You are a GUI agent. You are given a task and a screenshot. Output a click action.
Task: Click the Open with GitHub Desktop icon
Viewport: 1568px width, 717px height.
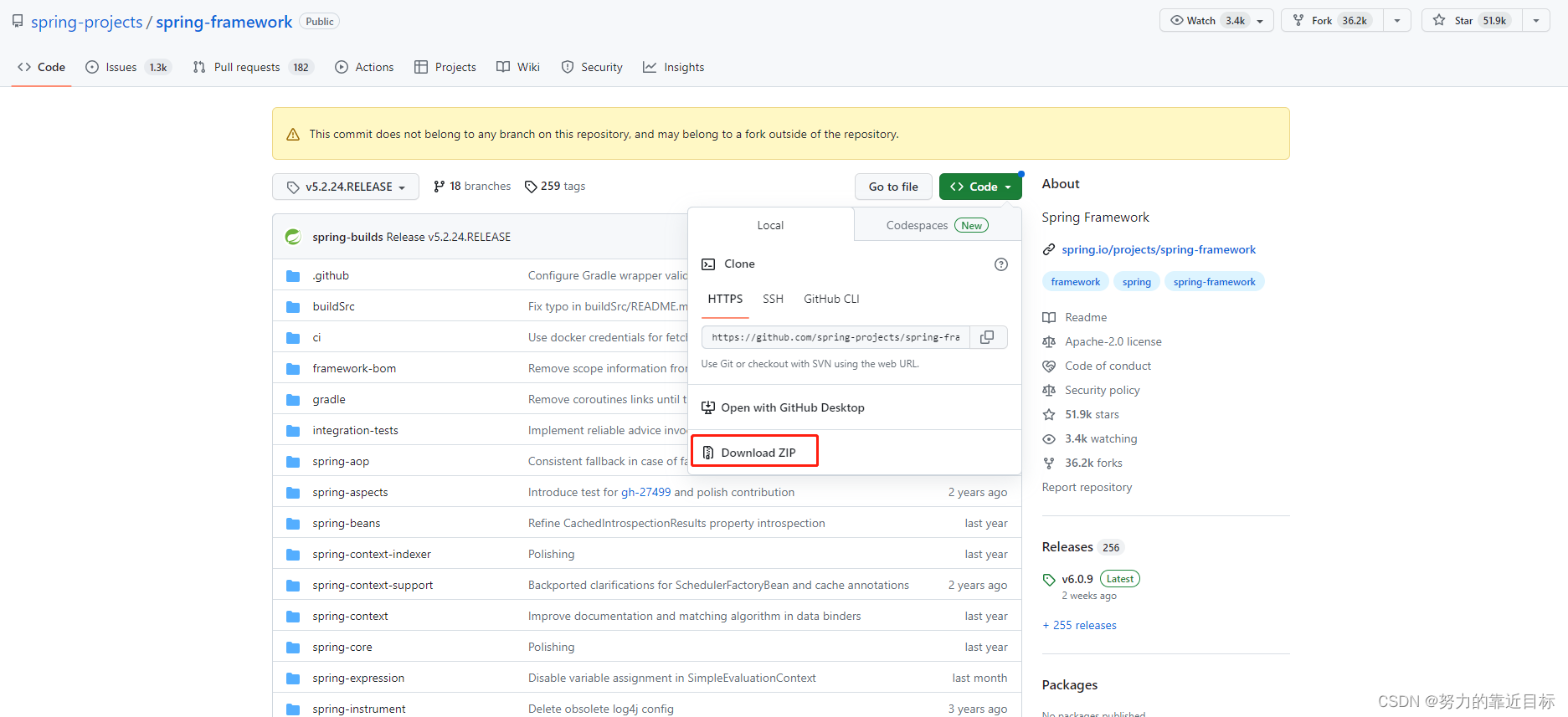(708, 407)
